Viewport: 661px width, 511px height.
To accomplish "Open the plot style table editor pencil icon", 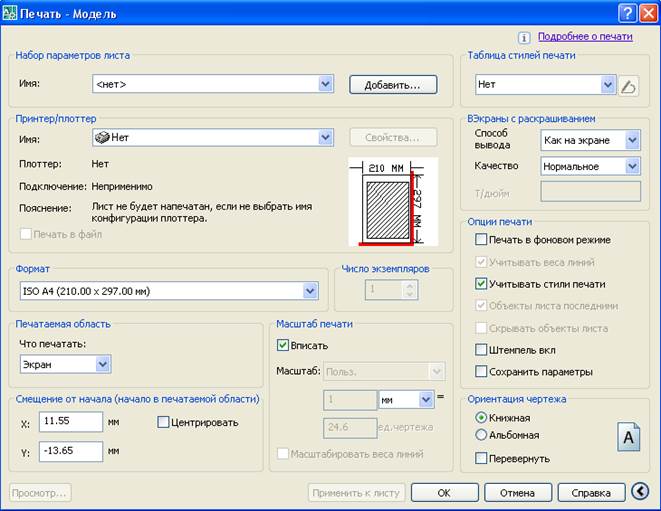I will coord(628,86).
